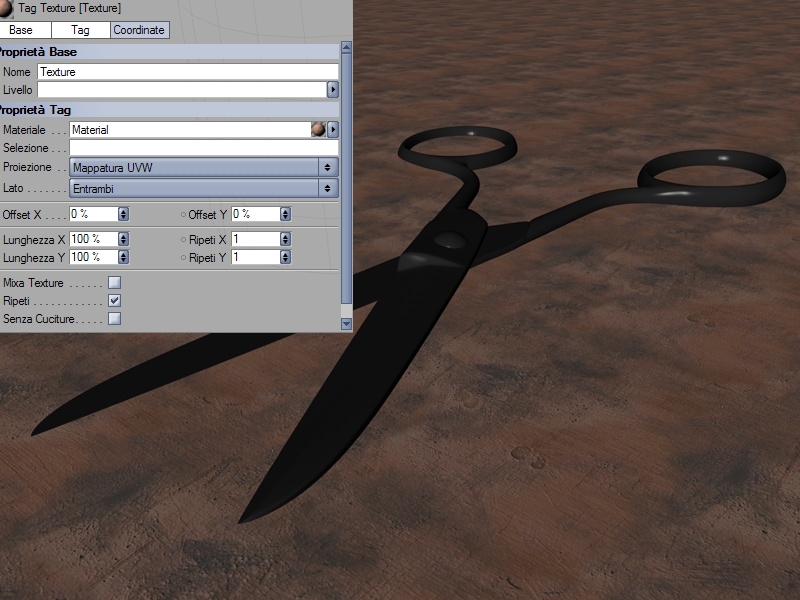Screen dimensions: 800x600
Task: Click the Offset Y animation dot
Action: pyautogui.click(x=184, y=215)
